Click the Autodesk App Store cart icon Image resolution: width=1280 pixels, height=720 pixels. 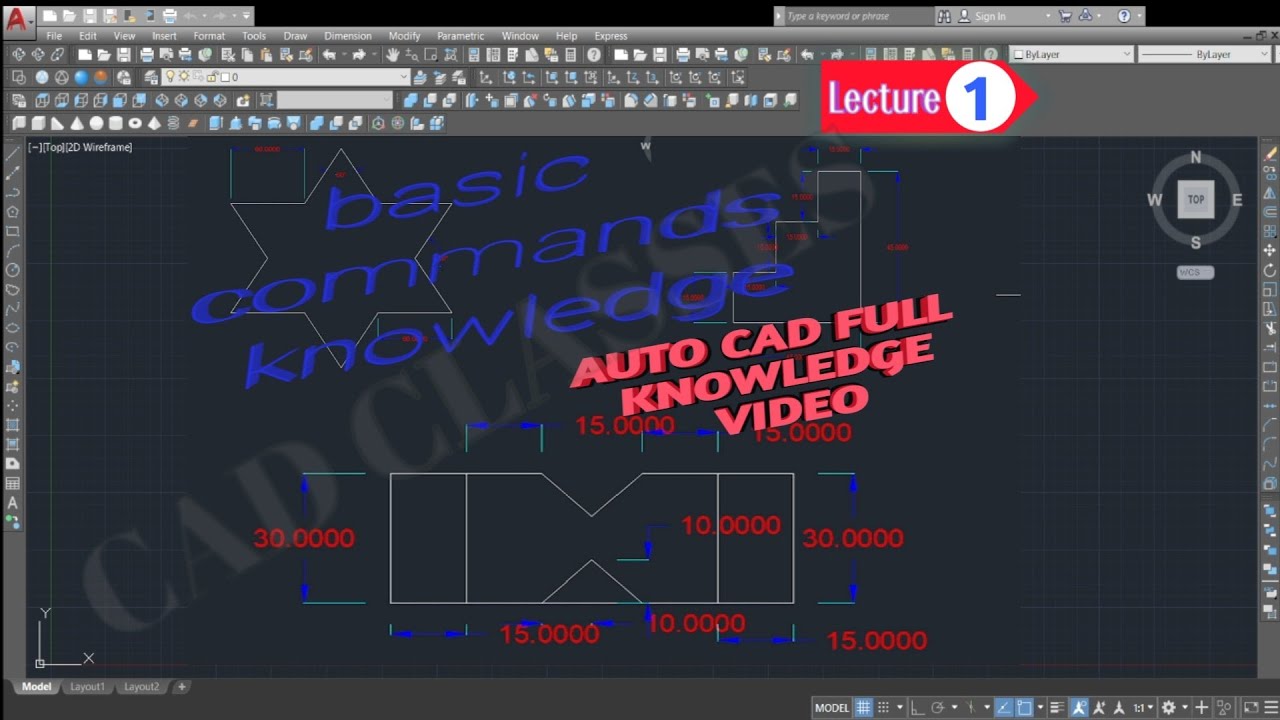1065,16
